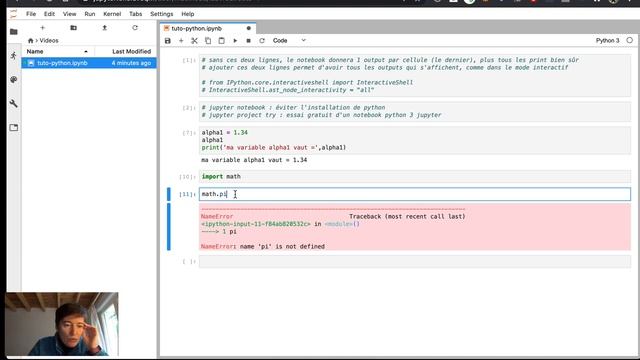Screen dimensions: 640x360
Task: Open the Help menu
Action: 188,14
